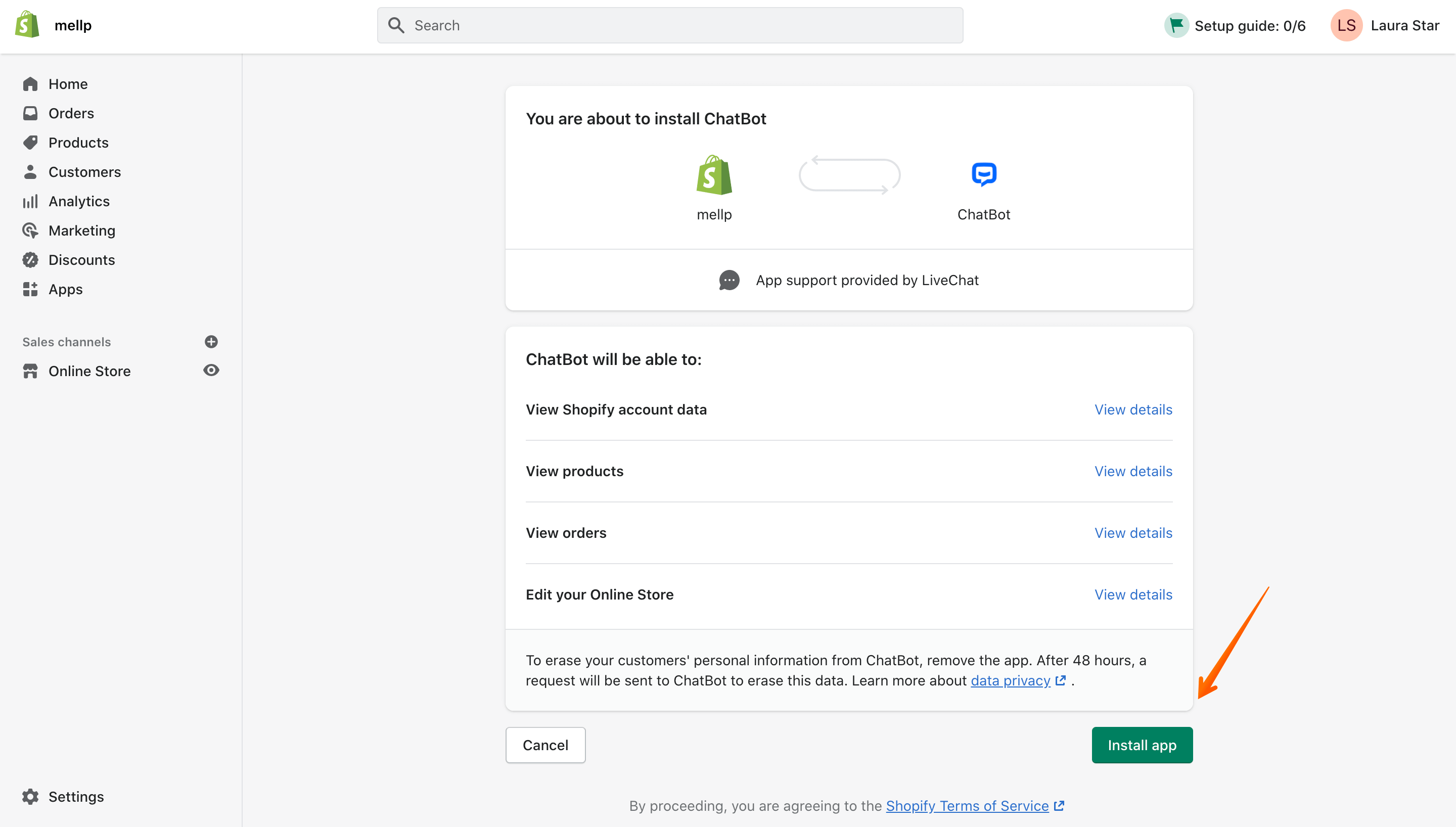Image resolution: width=1456 pixels, height=827 pixels.
Task: Click the Customers person icon
Action: tap(30, 171)
